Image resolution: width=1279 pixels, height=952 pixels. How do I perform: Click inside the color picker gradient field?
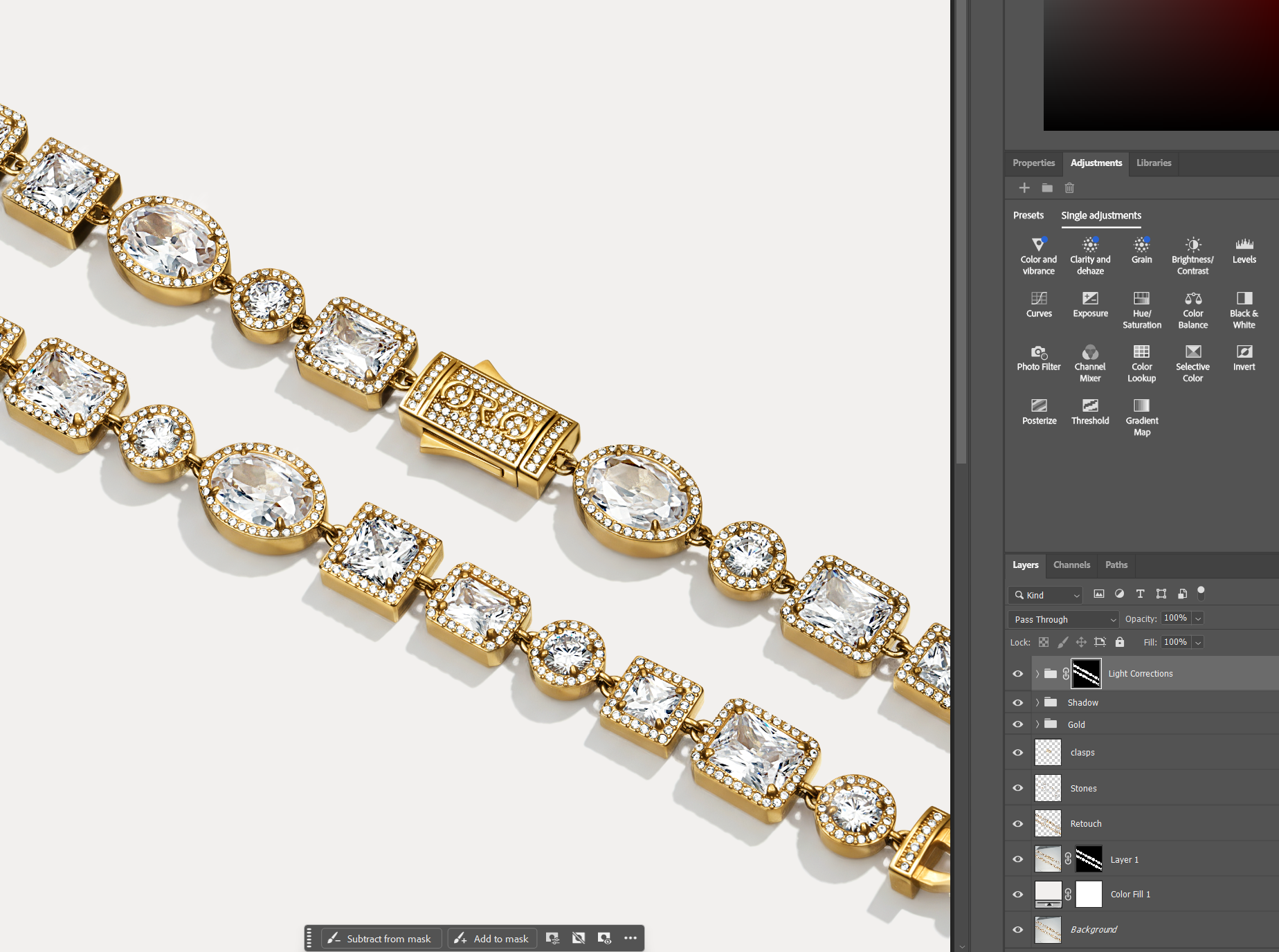click(x=1160, y=65)
